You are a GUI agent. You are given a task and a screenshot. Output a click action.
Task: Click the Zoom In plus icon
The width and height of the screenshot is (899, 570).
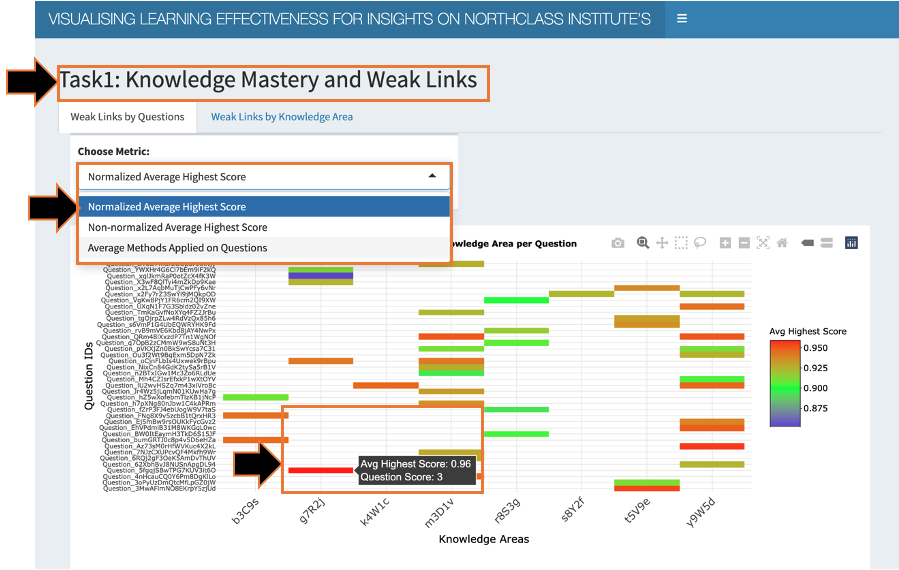click(x=725, y=243)
